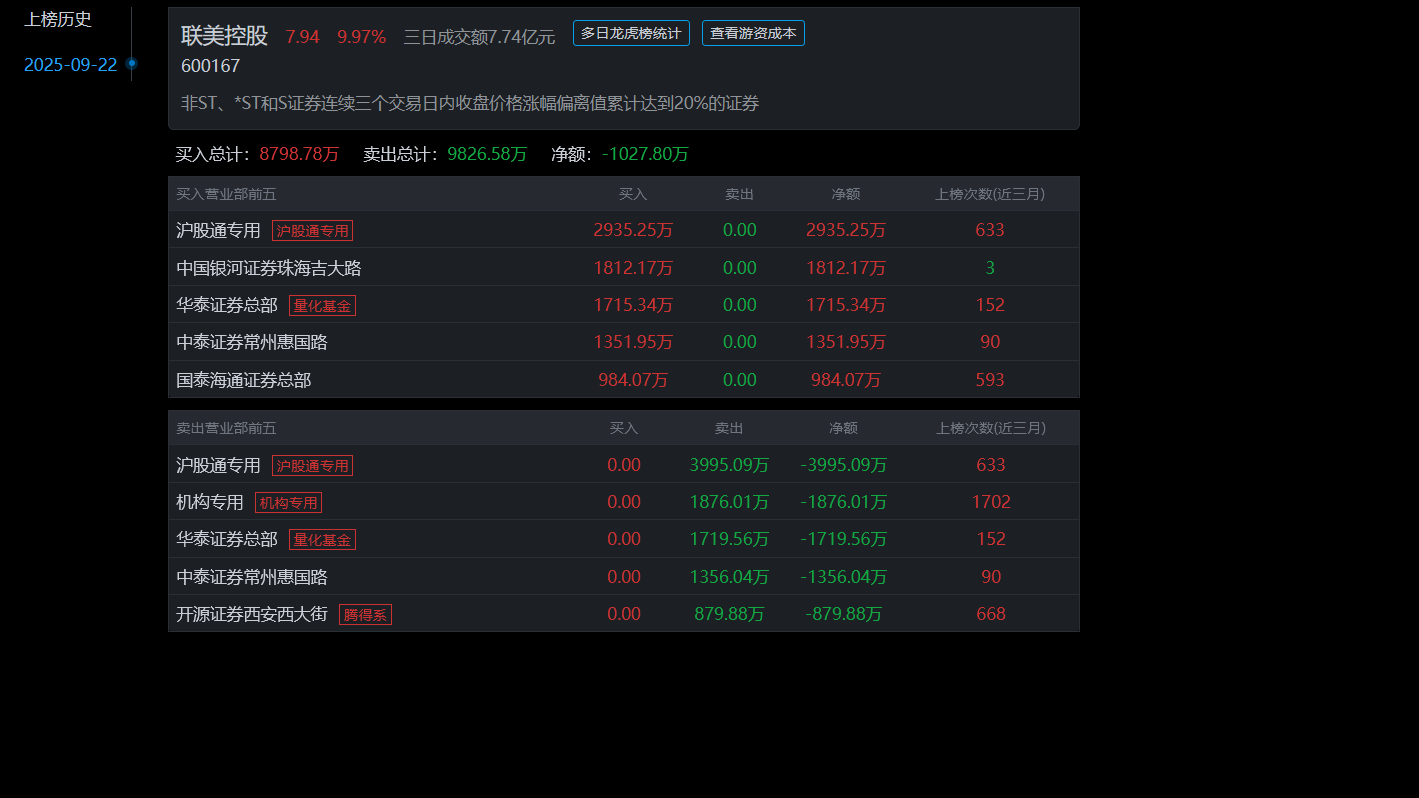Open 国泰海通证券总部 broker row
This screenshot has height=798, width=1419.
624,380
